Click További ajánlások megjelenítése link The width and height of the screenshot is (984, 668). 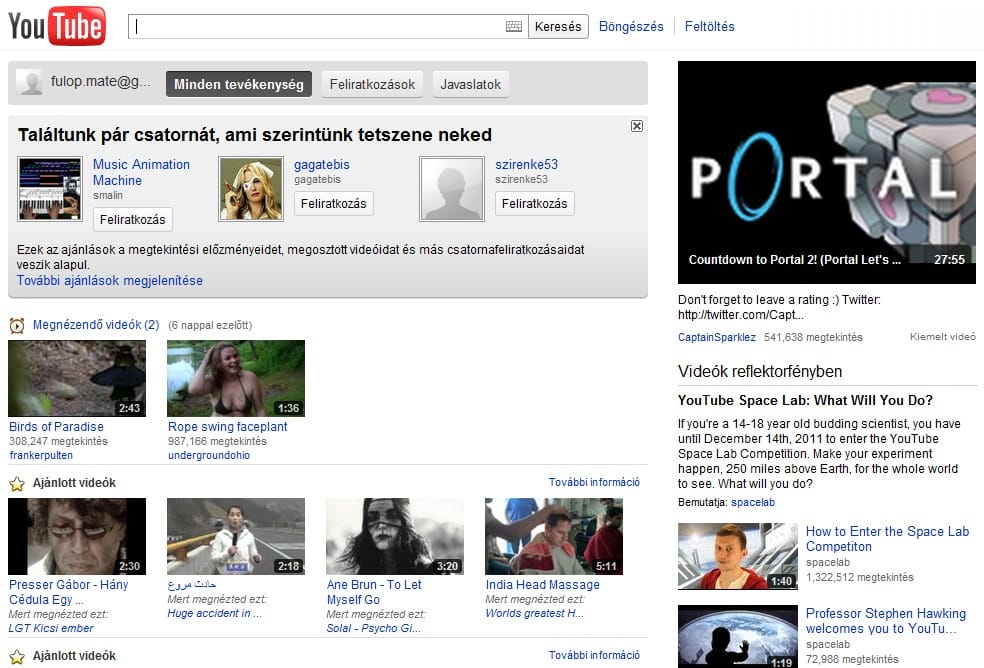tap(110, 281)
